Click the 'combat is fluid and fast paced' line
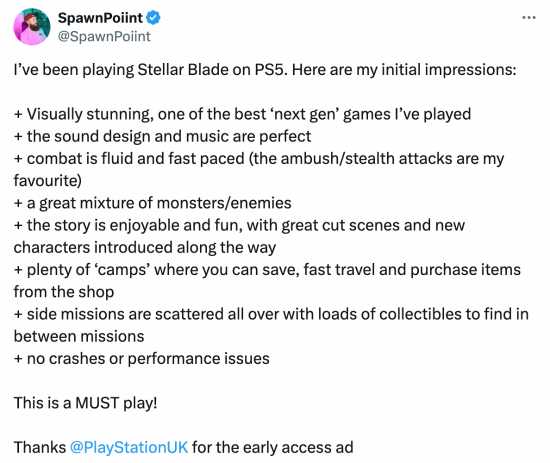 pos(259,159)
